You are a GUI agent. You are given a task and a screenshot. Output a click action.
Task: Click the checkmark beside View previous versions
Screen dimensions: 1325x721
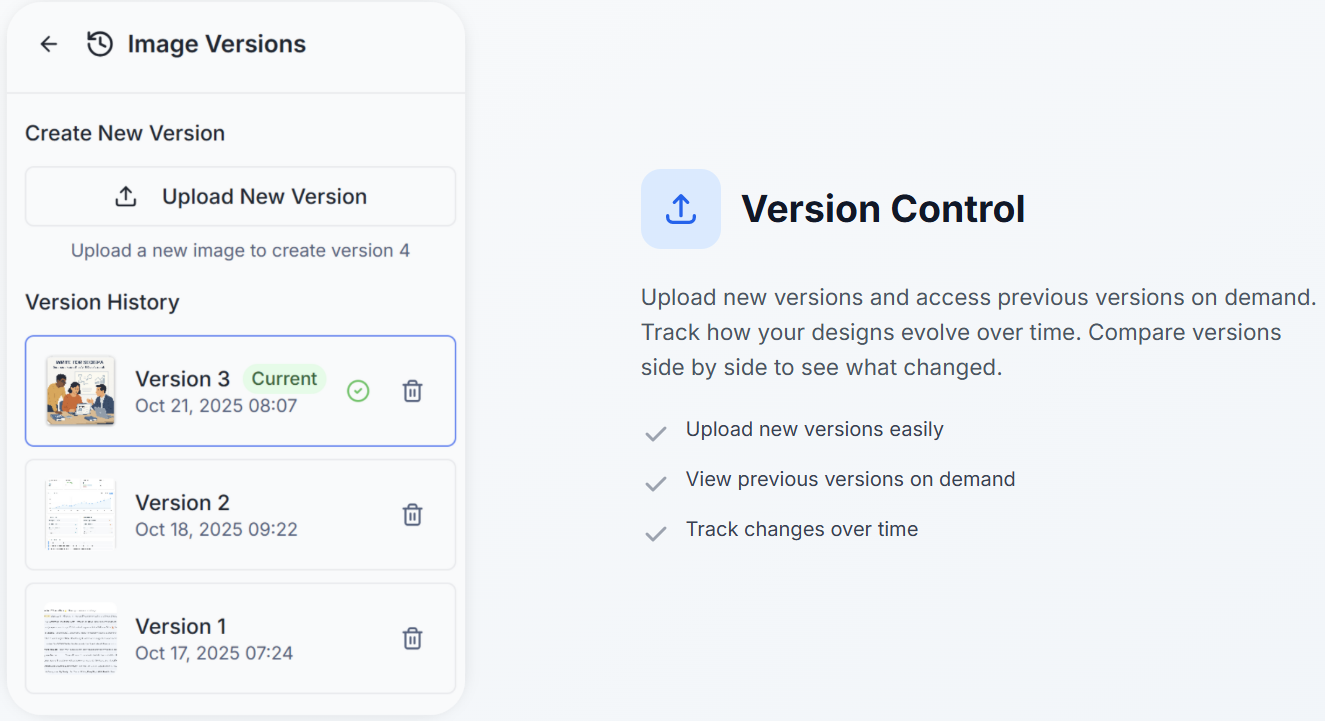[655, 482]
